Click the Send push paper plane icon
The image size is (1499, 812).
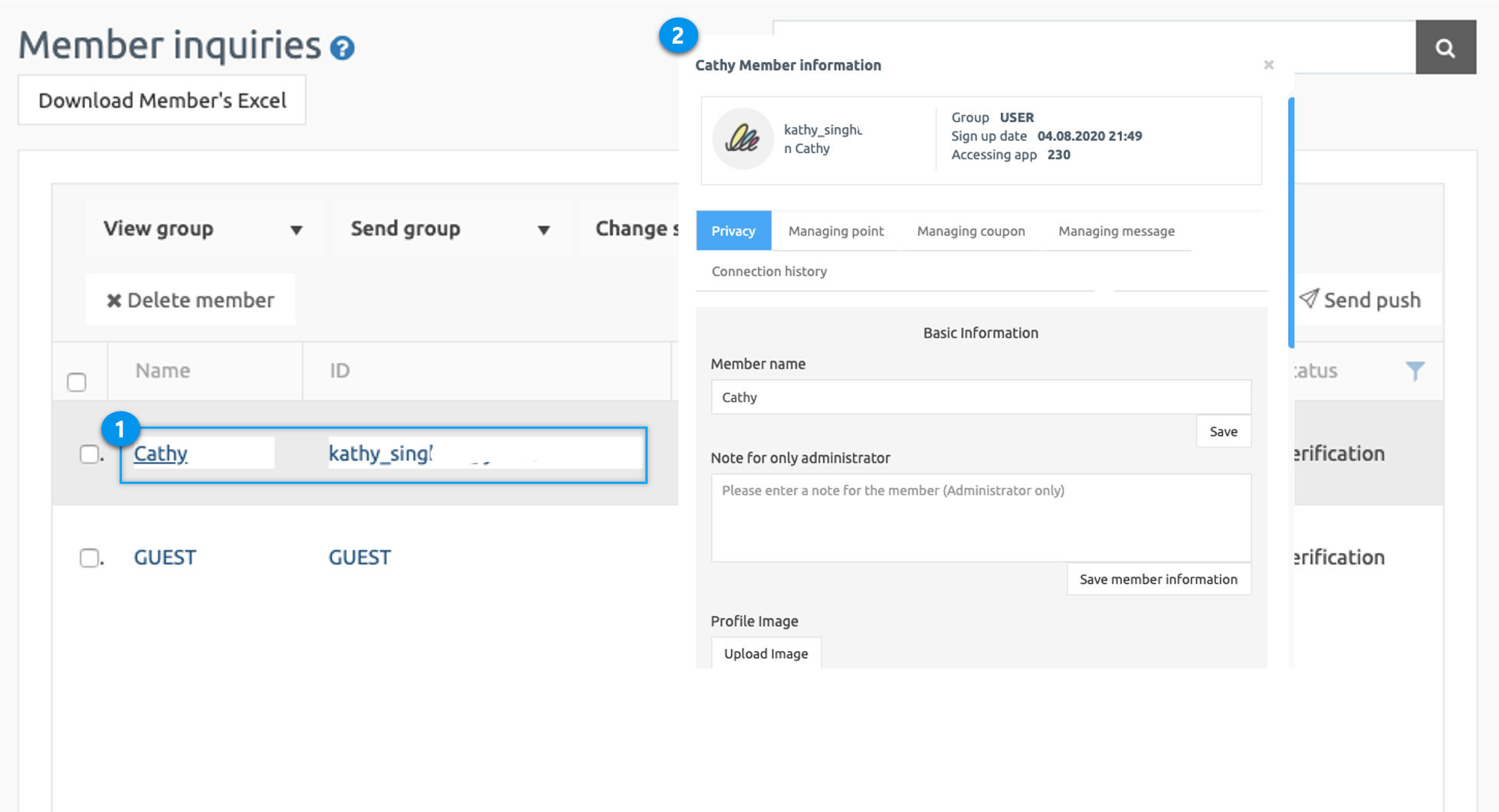[x=1309, y=299]
